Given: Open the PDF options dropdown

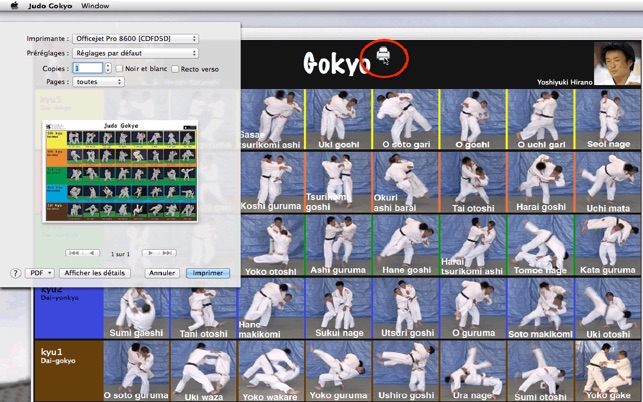Looking at the screenshot, I should 41,272.
